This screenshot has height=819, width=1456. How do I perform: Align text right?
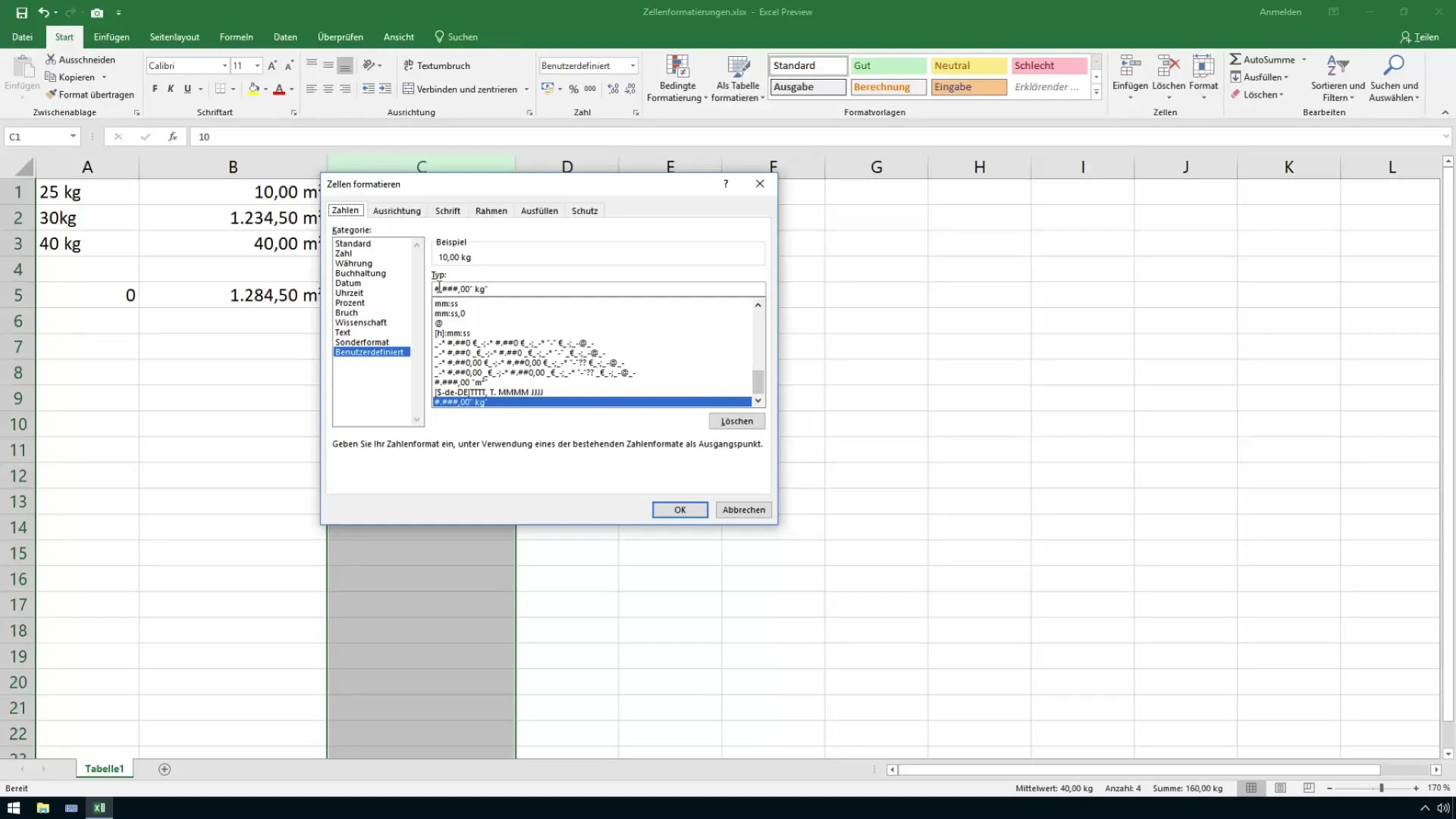(x=345, y=89)
